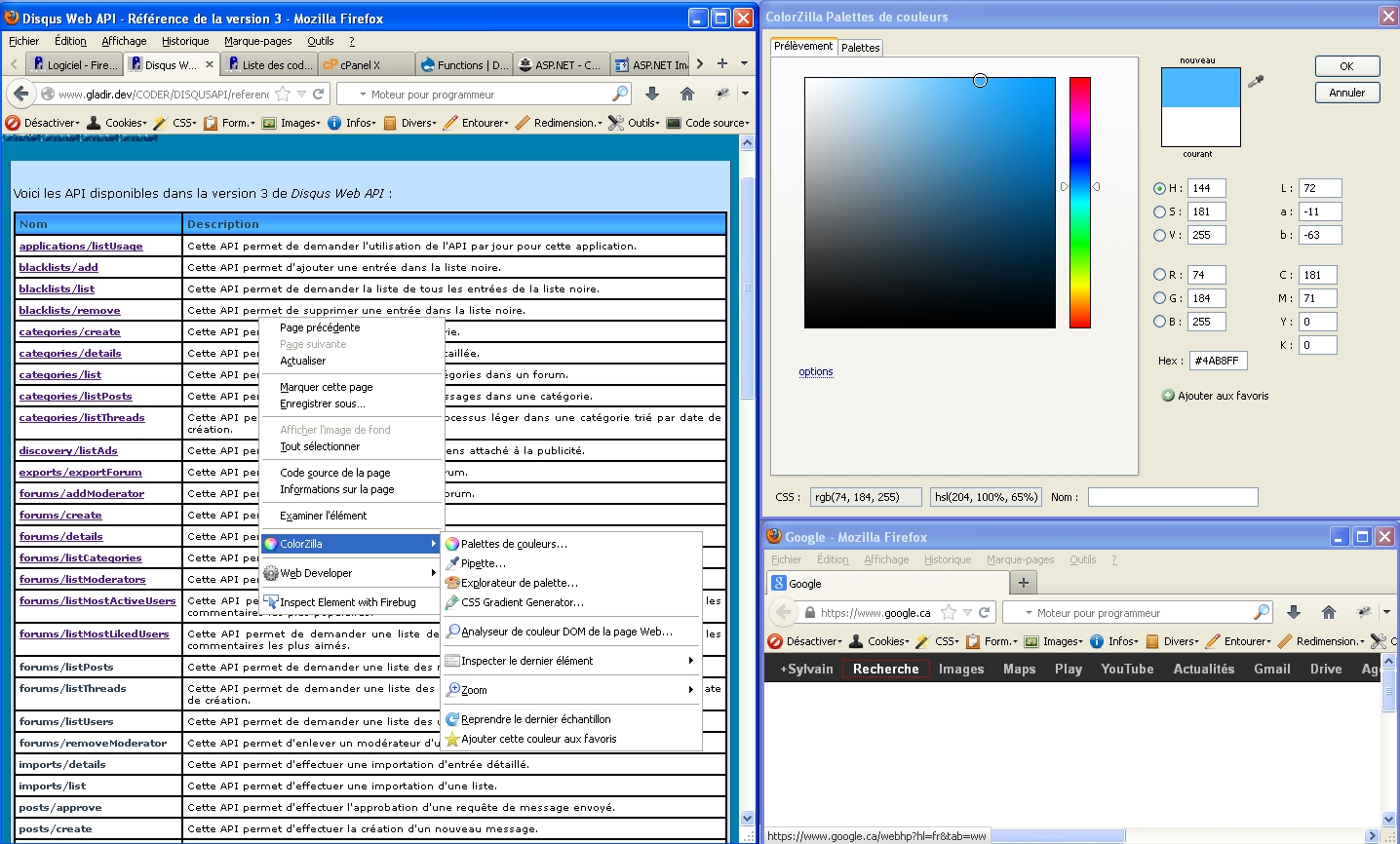Click the eyedropper icon beside the new color
The width and height of the screenshot is (1400, 844).
pos(1256,82)
